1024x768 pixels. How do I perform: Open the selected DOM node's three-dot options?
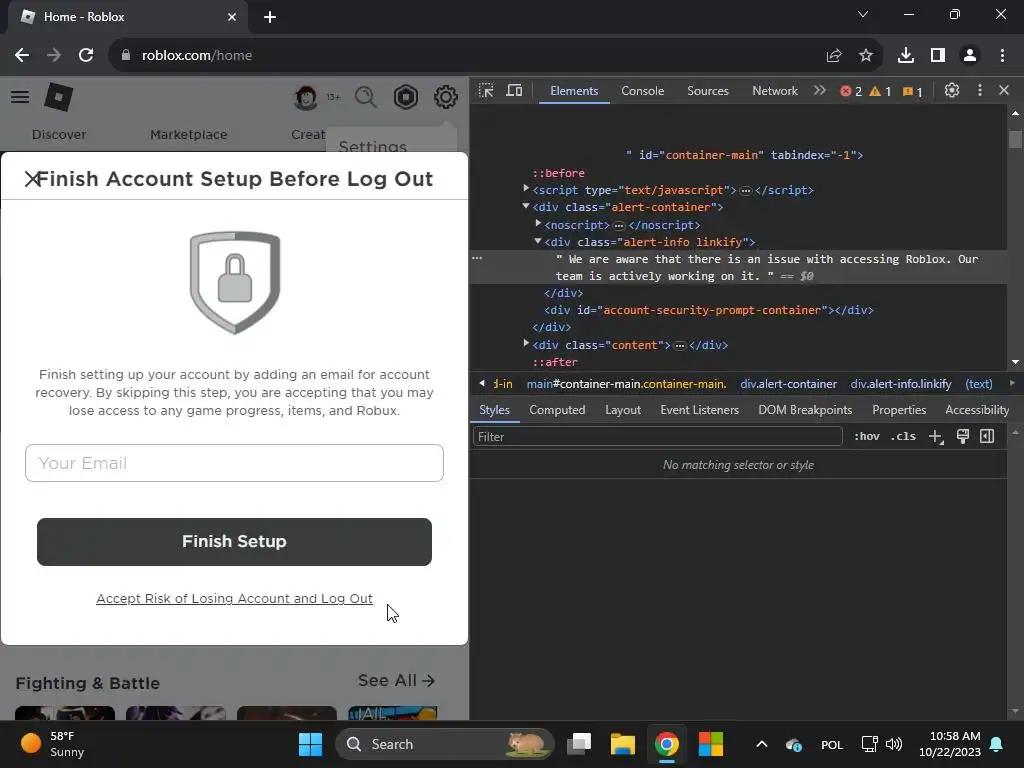point(477,258)
